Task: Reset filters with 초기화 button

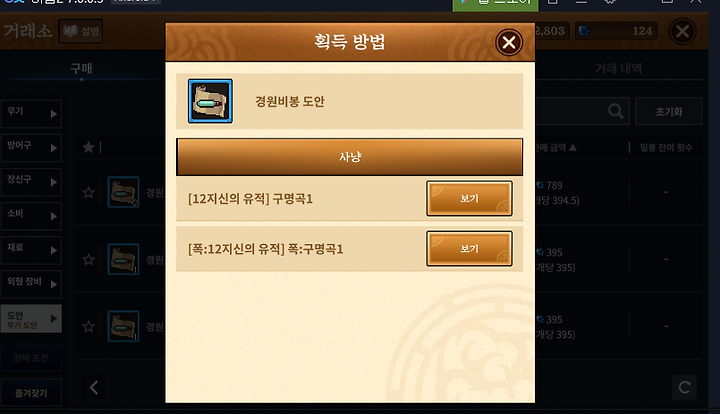Action: pyautogui.click(x=669, y=111)
